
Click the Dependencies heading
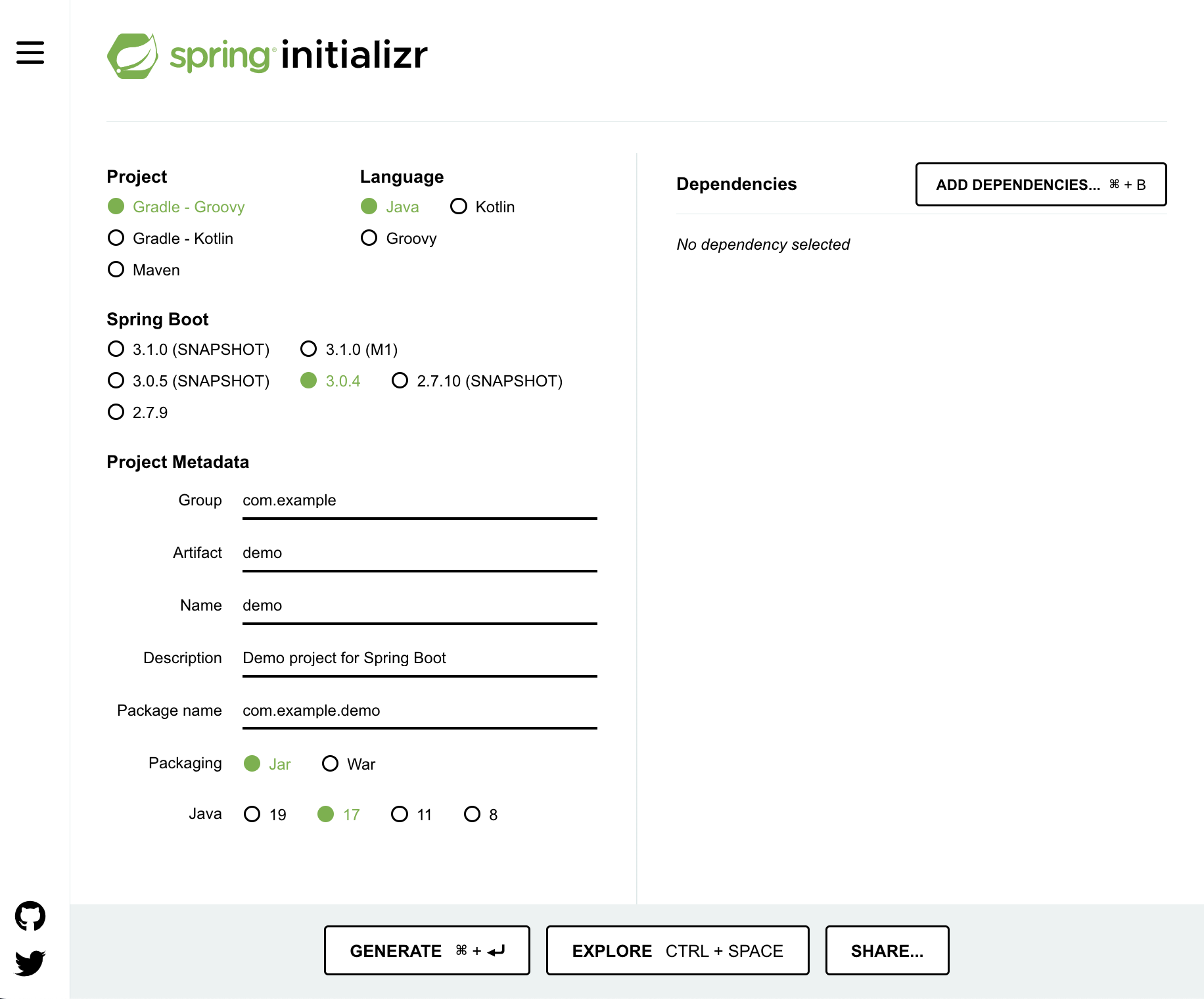pos(736,184)
